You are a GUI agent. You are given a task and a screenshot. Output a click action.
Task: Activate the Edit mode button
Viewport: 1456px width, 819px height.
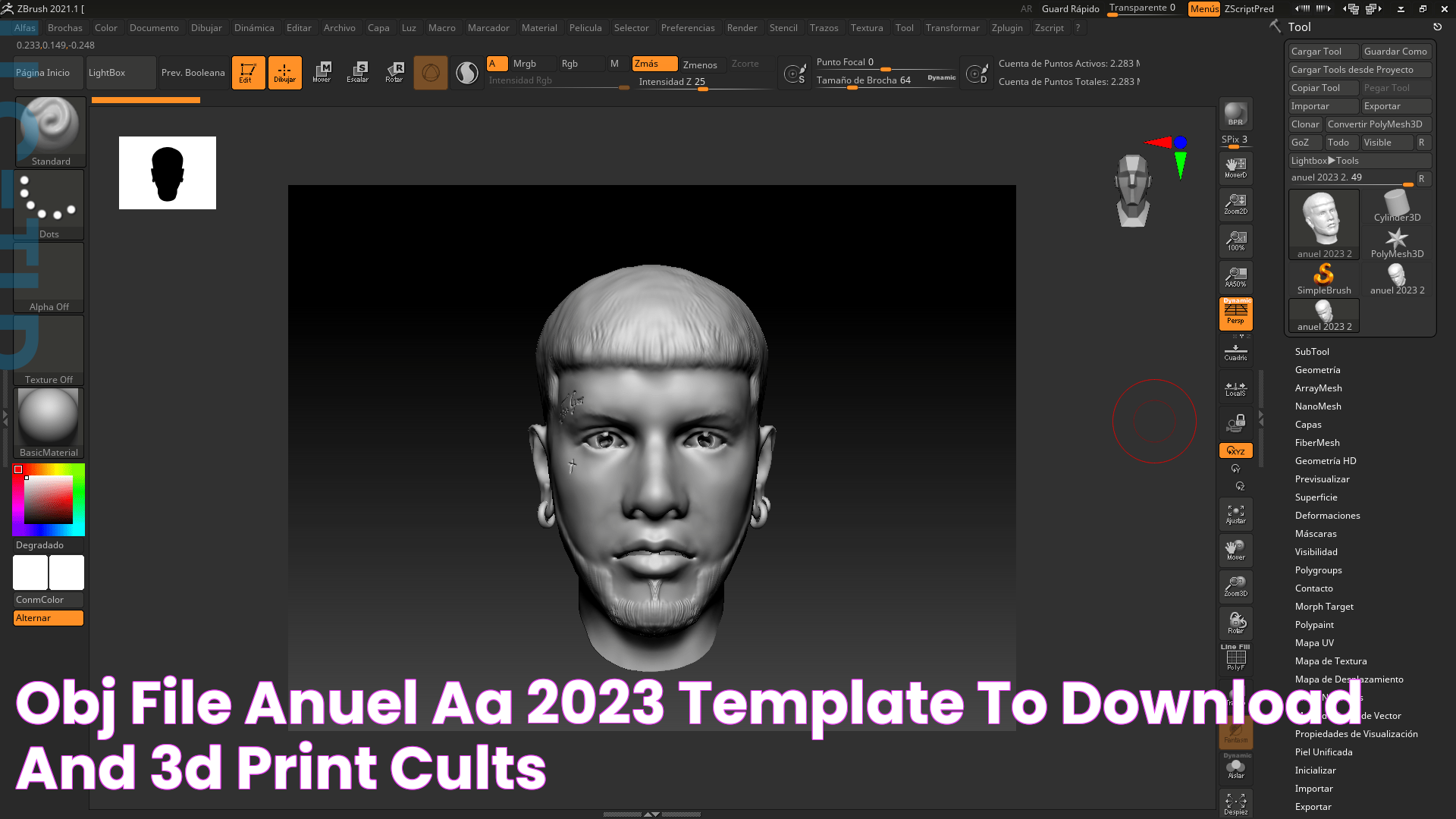click(248, 73)
